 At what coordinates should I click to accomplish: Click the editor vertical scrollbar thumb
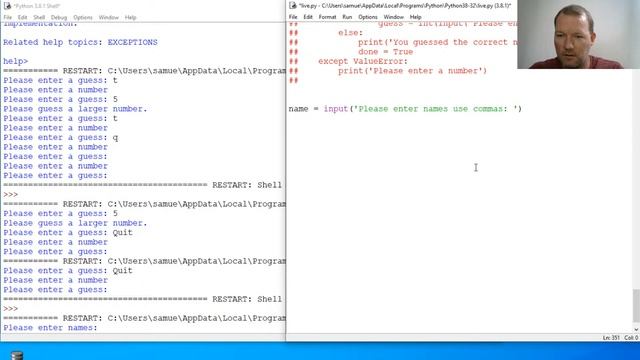coord(636,306)
